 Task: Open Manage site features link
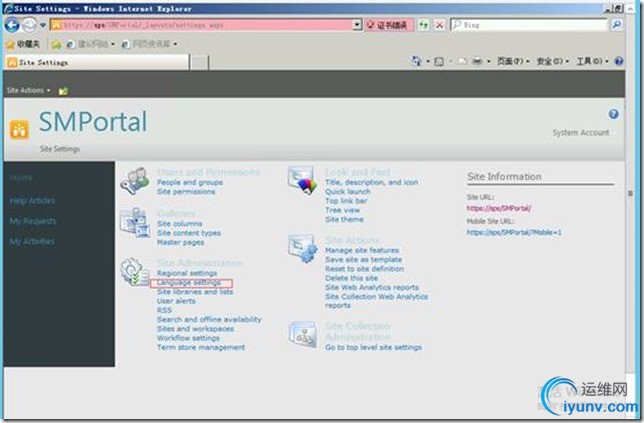[362, 251]
